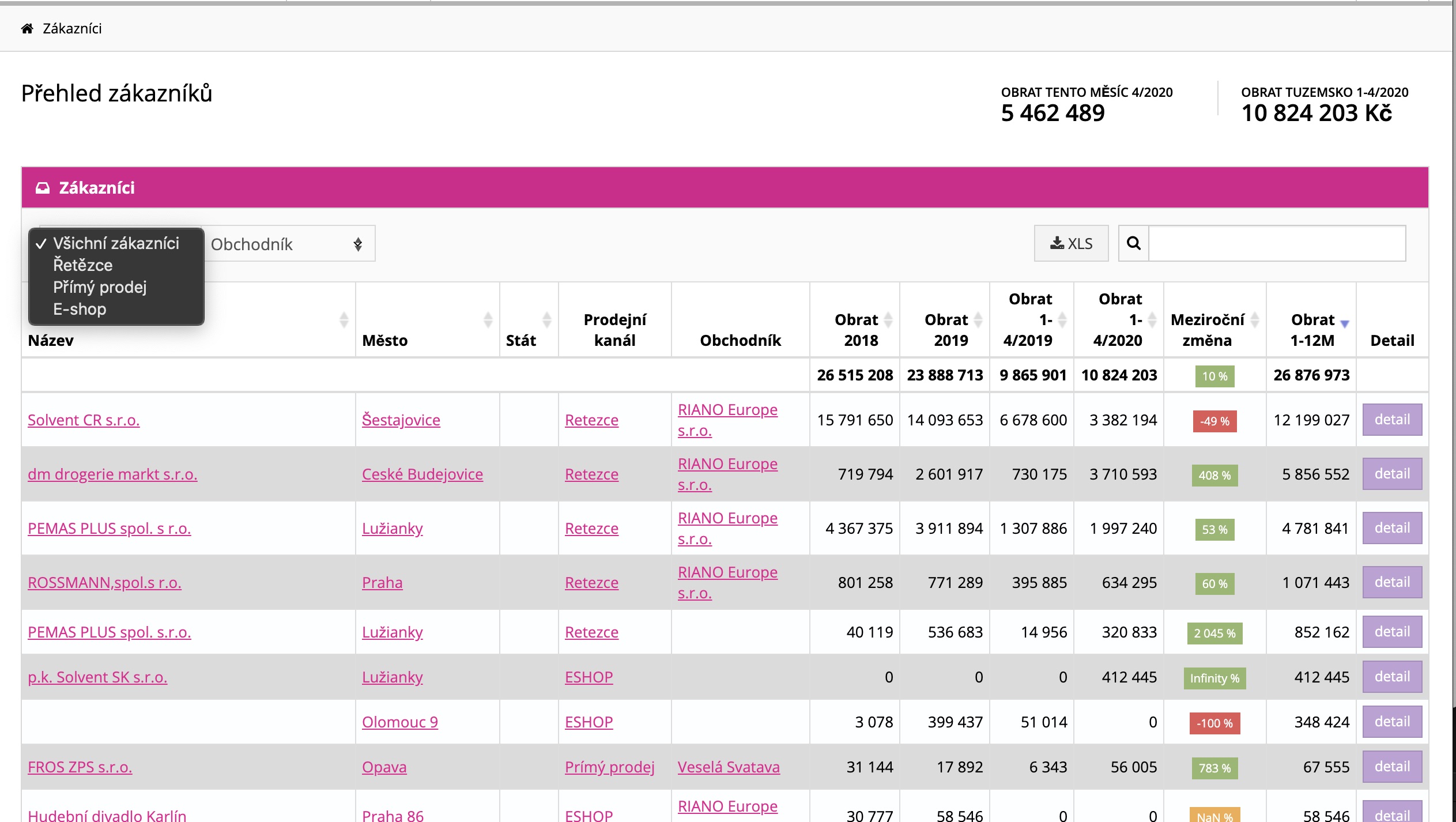Image resolution: width=1456 pixels, height=822 pixels.
Task: Focus the search text field
Action: pyautogui.click(x=1277, y=243)
